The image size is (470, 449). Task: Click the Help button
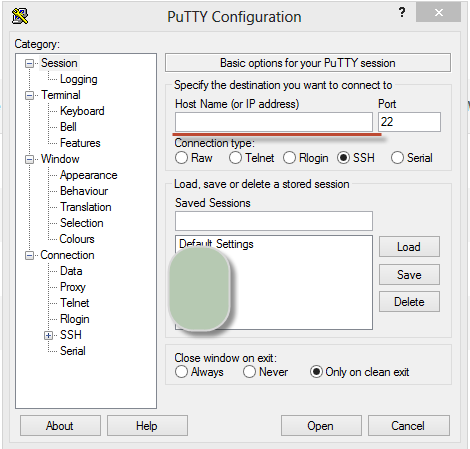click(x=147, y=426)
